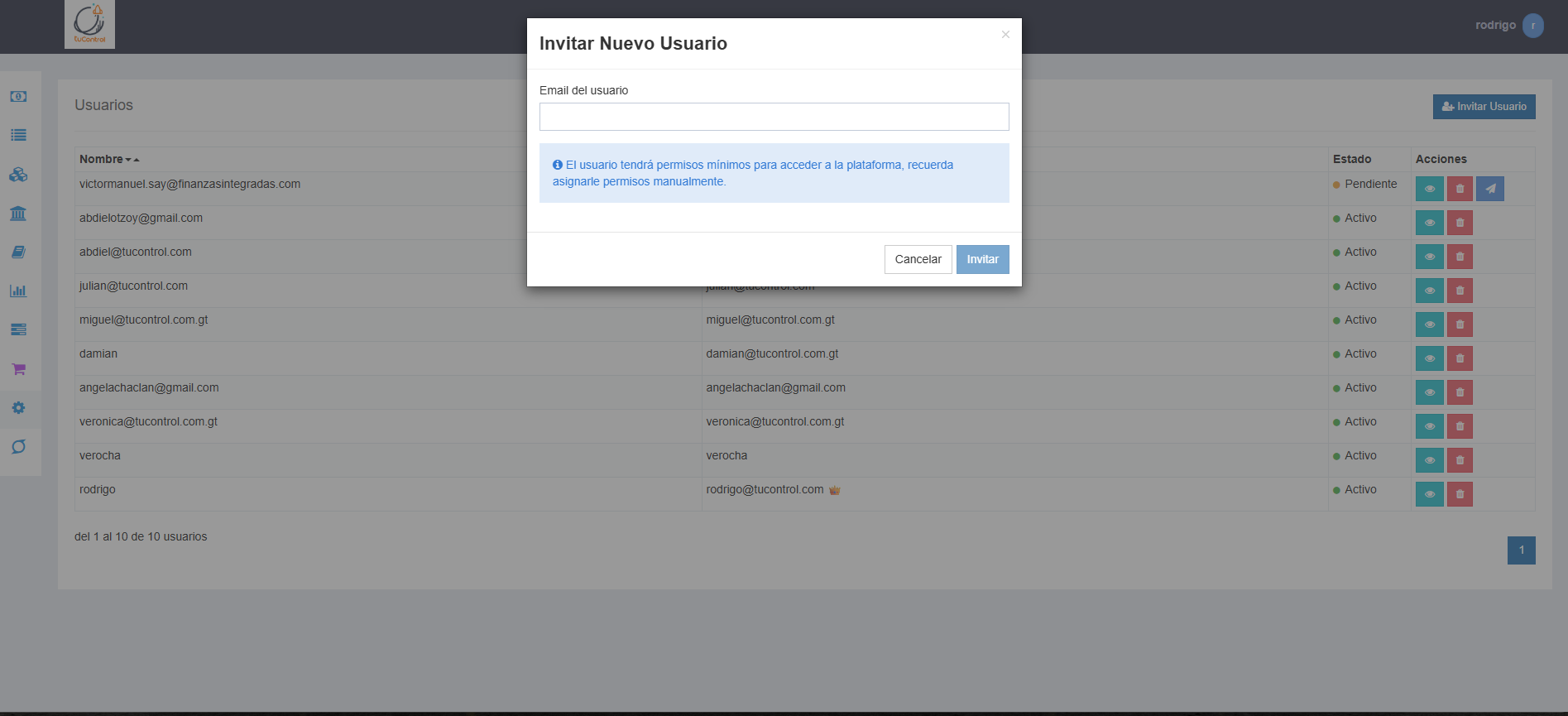Image resolution: width=1568 pixels, height=716 pixels.
Task: Go to page 1 in pagination
Action: 1521,550
